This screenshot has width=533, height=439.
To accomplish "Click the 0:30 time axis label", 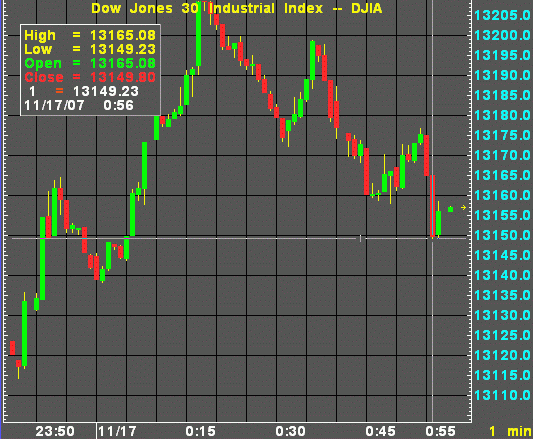I will pyautogui.click(x=291, y=432).
